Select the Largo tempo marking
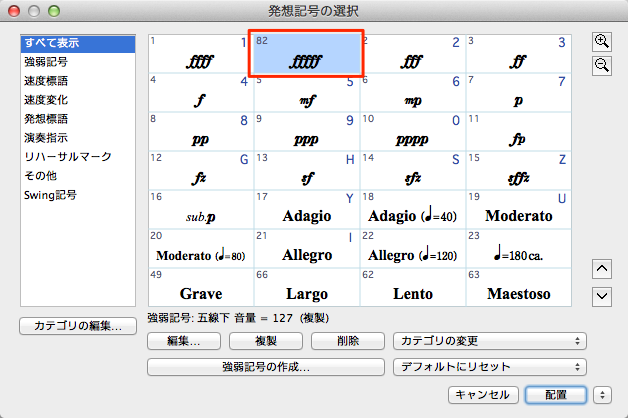This screenshot has width=628, height=418. coord(307,287)
